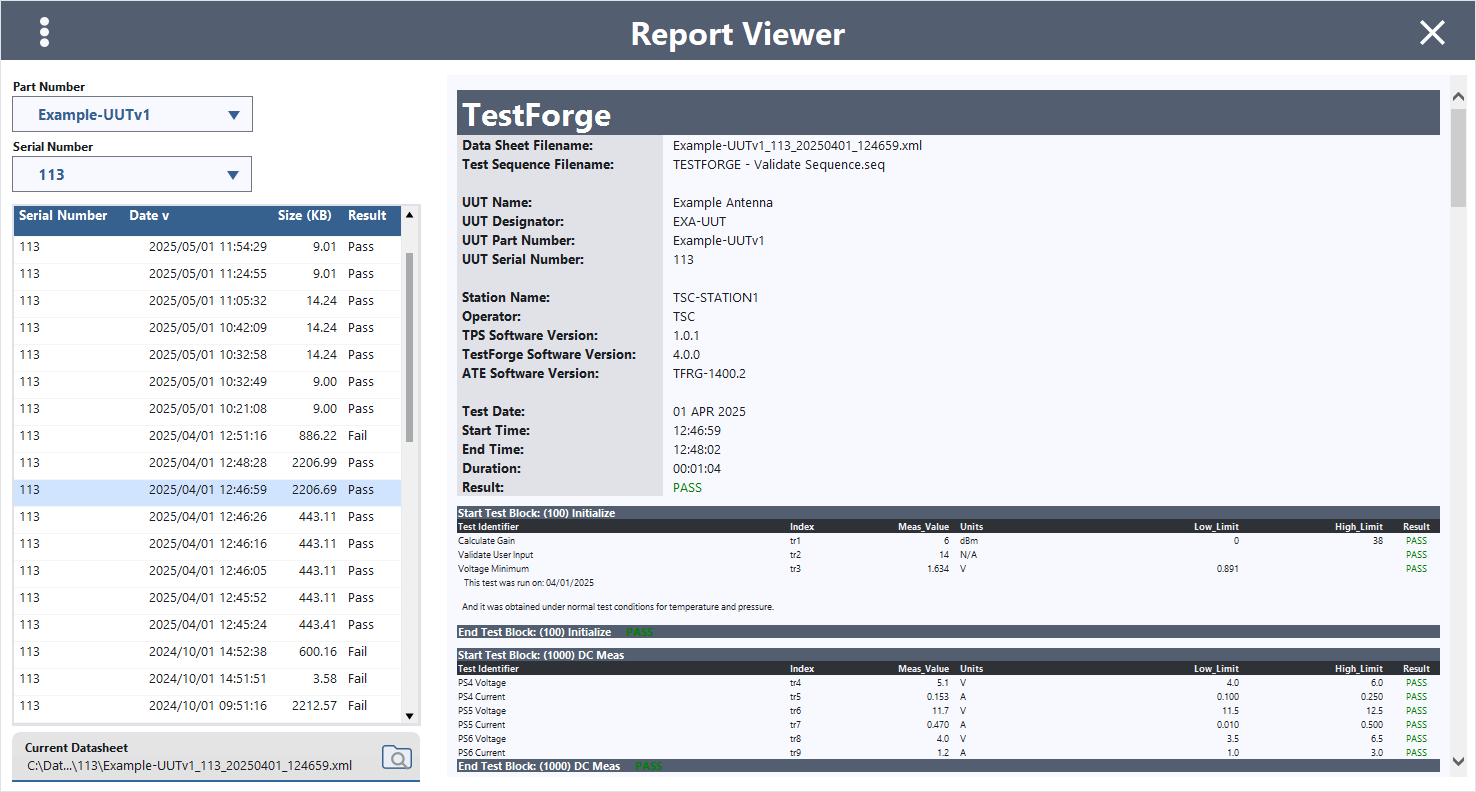Sort by Serial Number column header
Viewport: 1476px width, 792px height.
click(x=63, y=215)
